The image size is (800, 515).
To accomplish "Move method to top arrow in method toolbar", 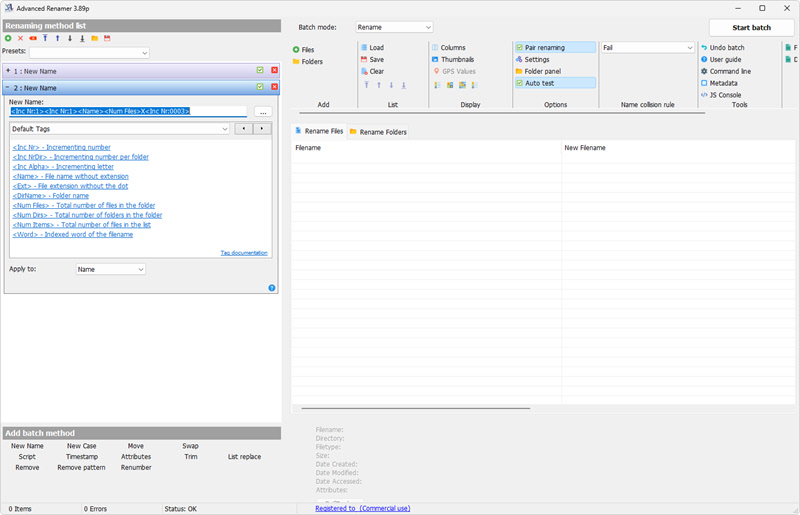I will point(45,38).
